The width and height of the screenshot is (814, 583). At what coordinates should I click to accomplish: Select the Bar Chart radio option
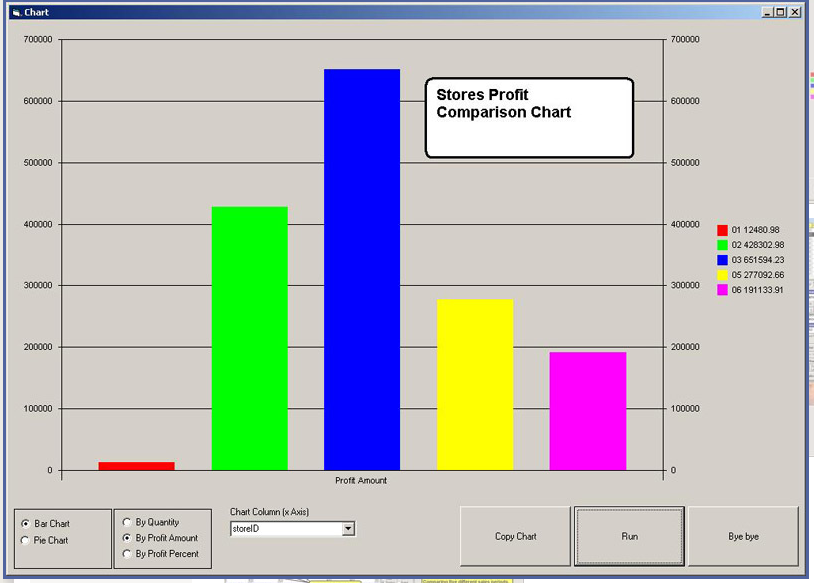coord(26,524)
